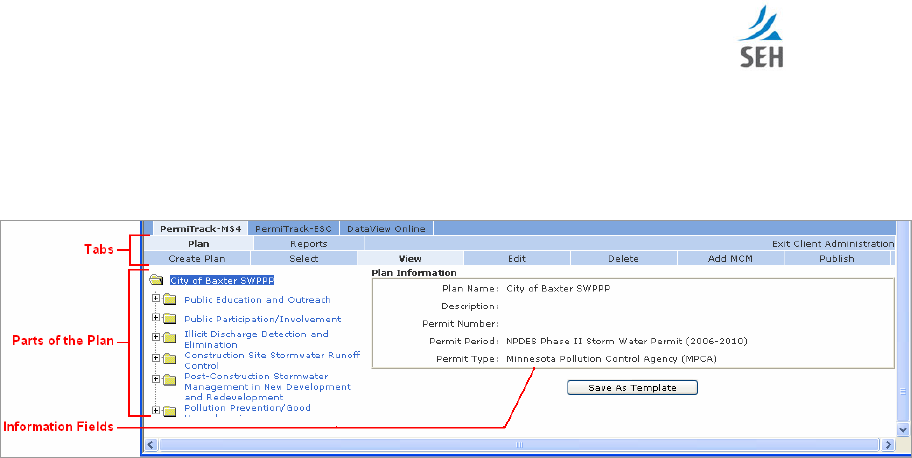Click folder icon for Public Education and Outreach
912x458 pixels.
click(169, 300)
